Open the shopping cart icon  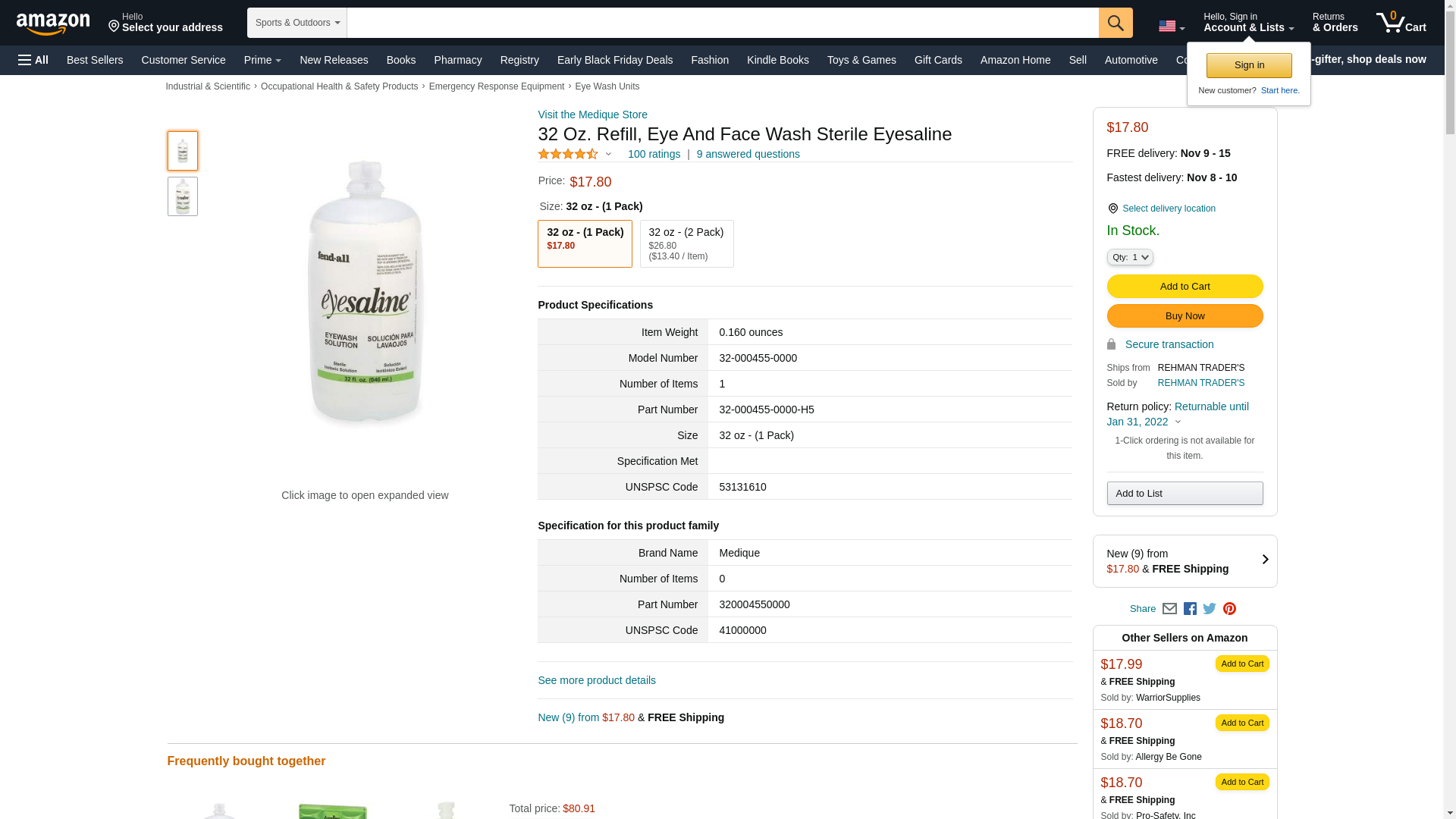(1401, 23)
